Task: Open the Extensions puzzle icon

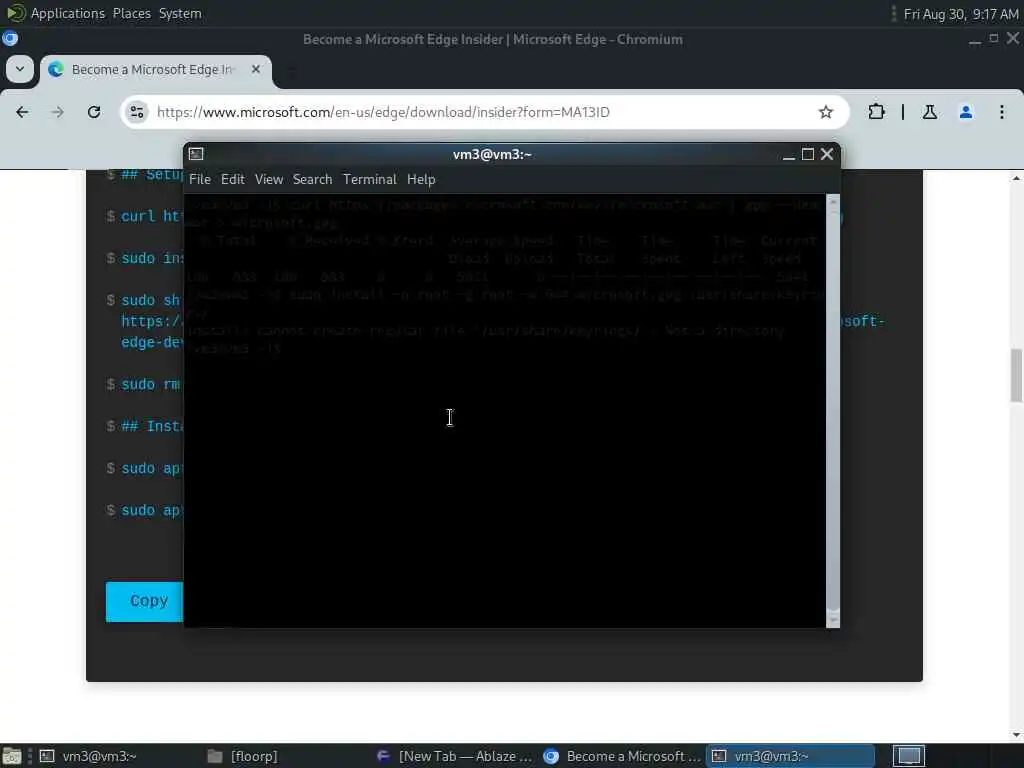Action: click(x=876, y=112)
